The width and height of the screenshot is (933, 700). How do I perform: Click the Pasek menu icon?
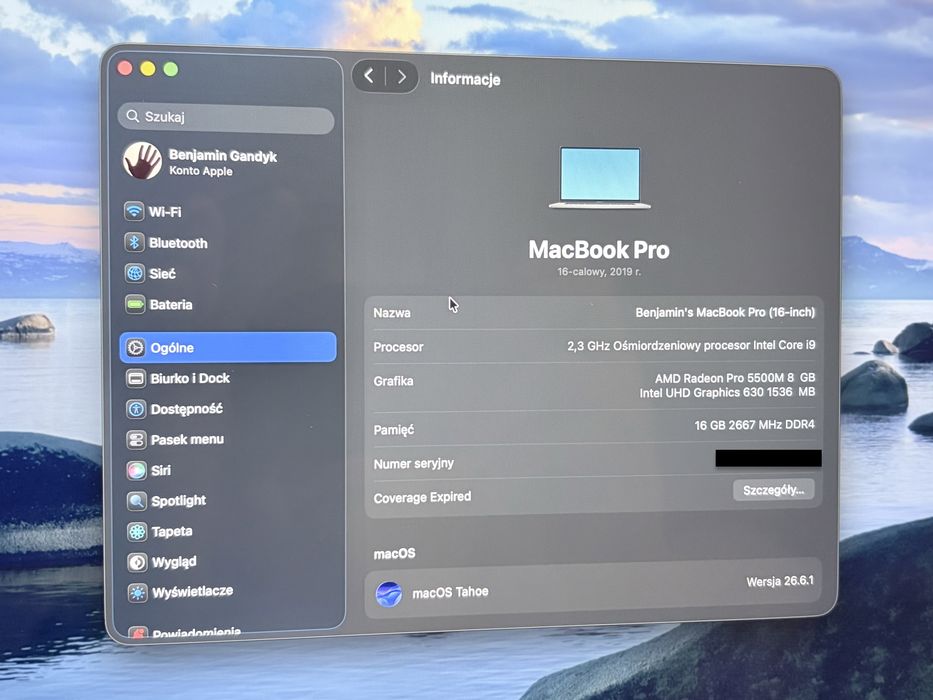(136, 440)
